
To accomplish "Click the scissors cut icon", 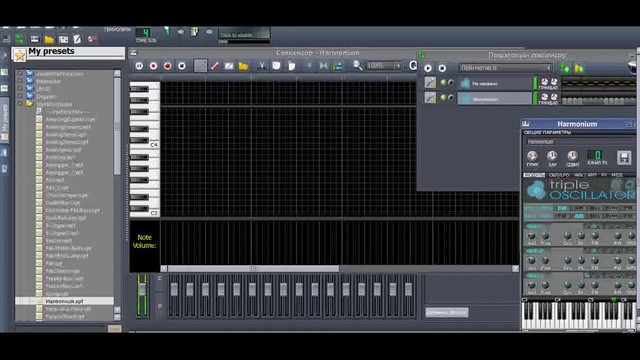I will pyautogui.click(x=262, y=66).
